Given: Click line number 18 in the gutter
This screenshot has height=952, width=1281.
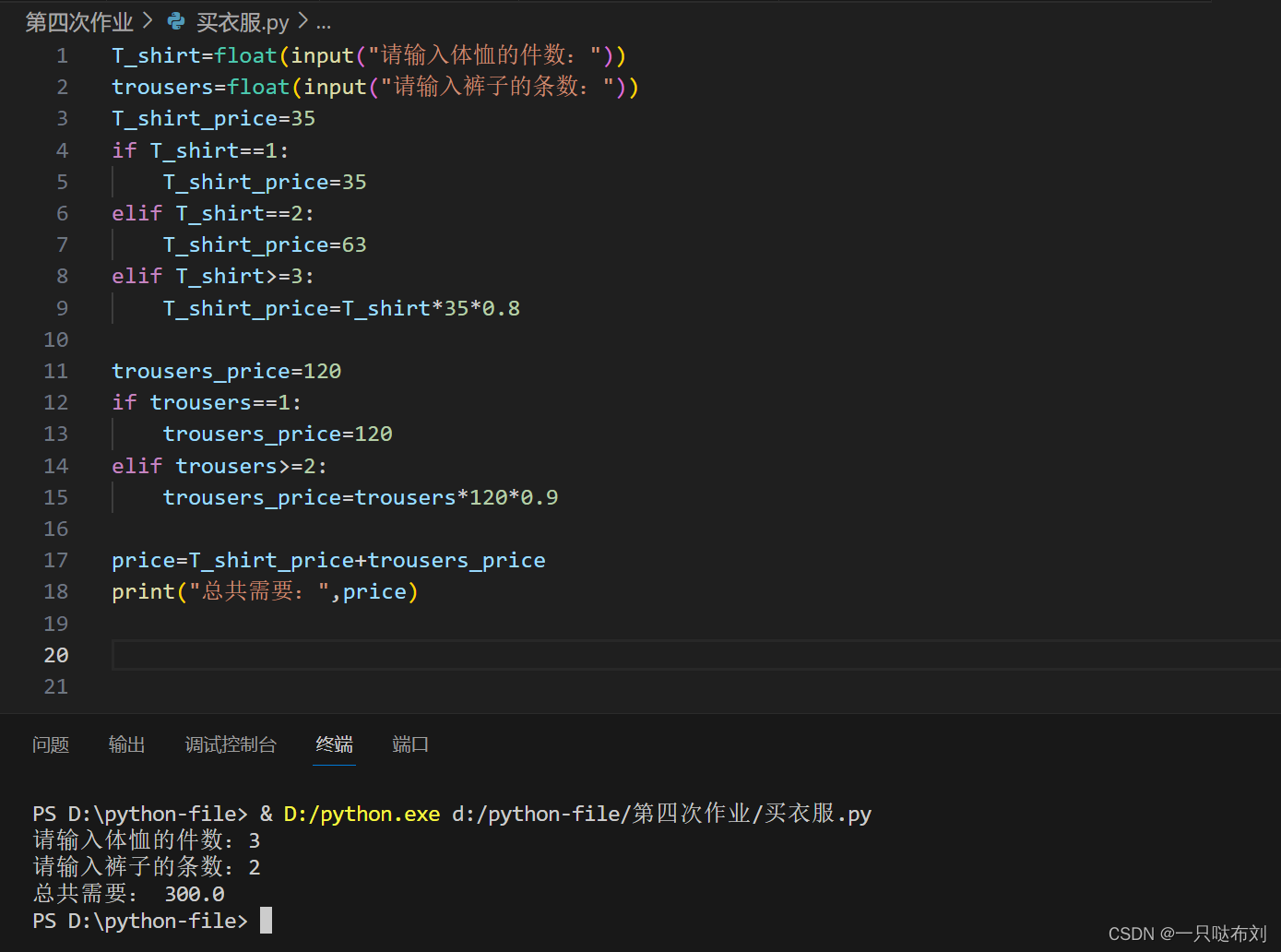Looking at the screenshot, I should pos(55,591).
